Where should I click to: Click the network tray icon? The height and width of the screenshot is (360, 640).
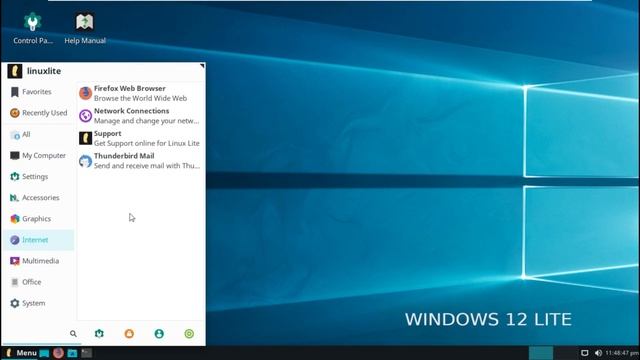pyautogui.click(x=584, y=353)
